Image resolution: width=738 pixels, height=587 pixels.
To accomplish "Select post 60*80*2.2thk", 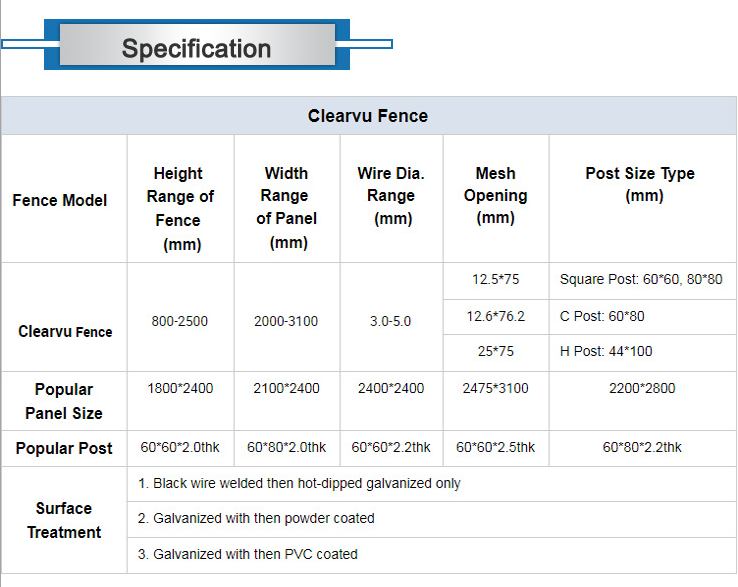I will point(642,447).
